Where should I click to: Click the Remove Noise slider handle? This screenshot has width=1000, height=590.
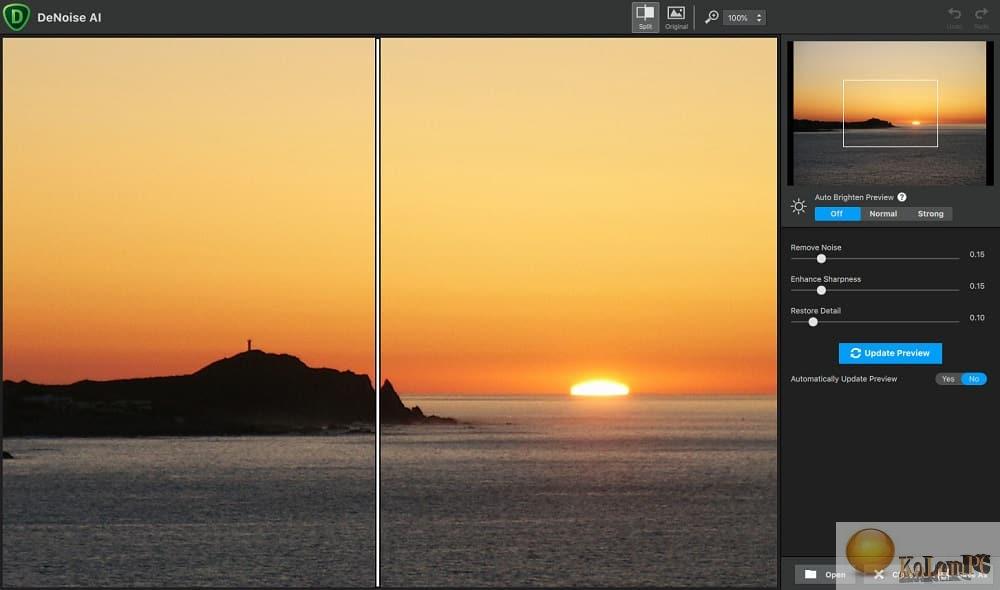821,258
